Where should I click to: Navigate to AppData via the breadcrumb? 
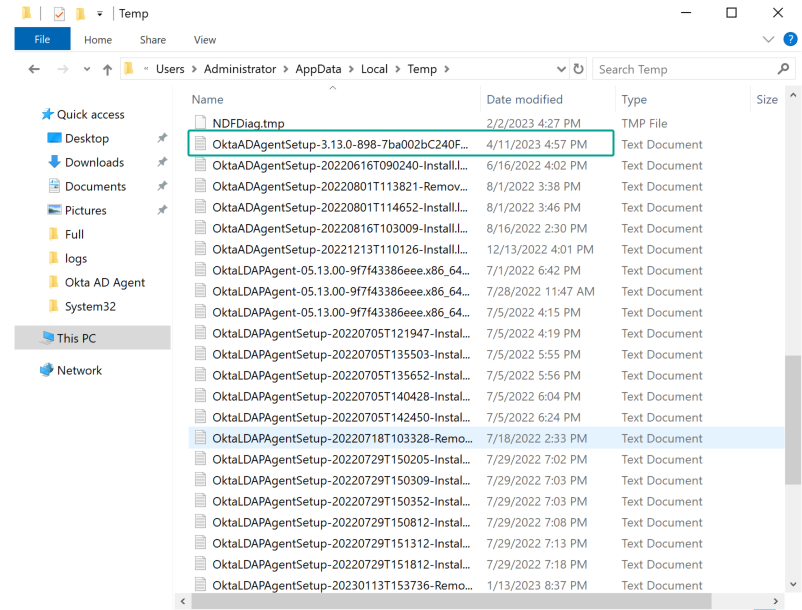[x=316, y=68]
